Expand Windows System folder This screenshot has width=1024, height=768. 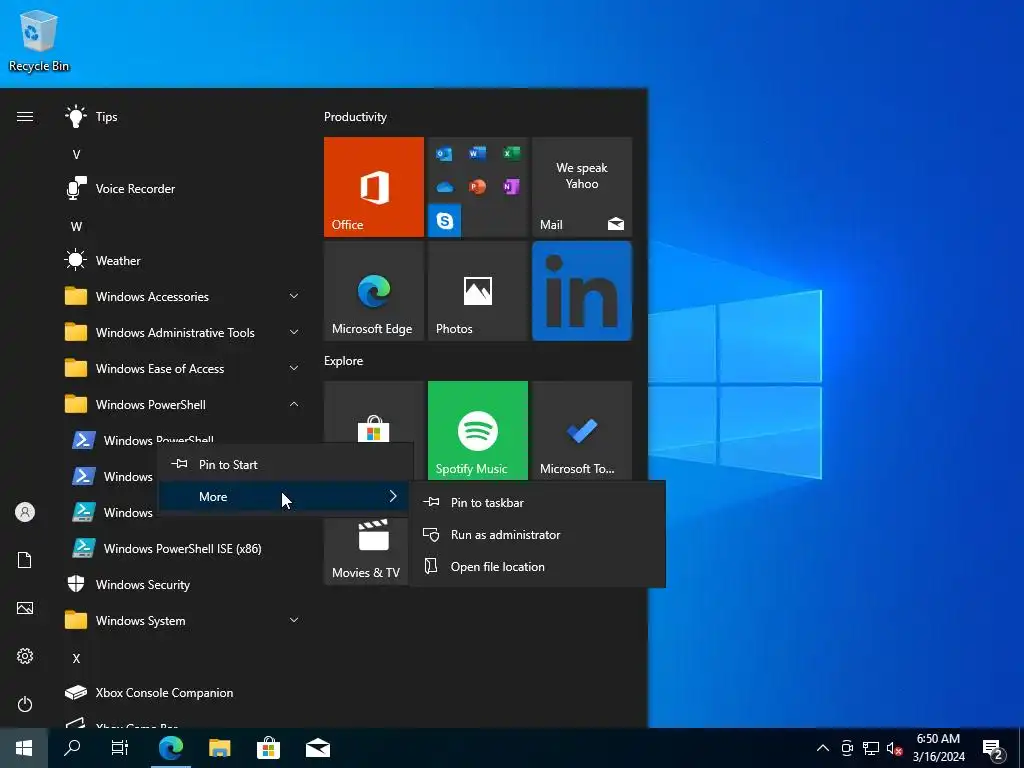[182, 620]
